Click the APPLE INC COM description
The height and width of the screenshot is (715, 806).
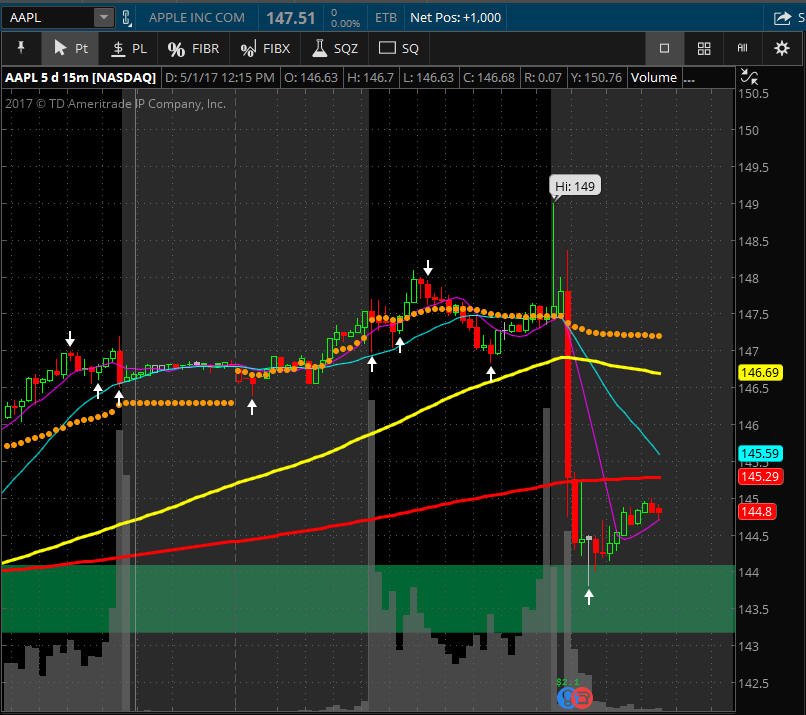coord(197,17)
